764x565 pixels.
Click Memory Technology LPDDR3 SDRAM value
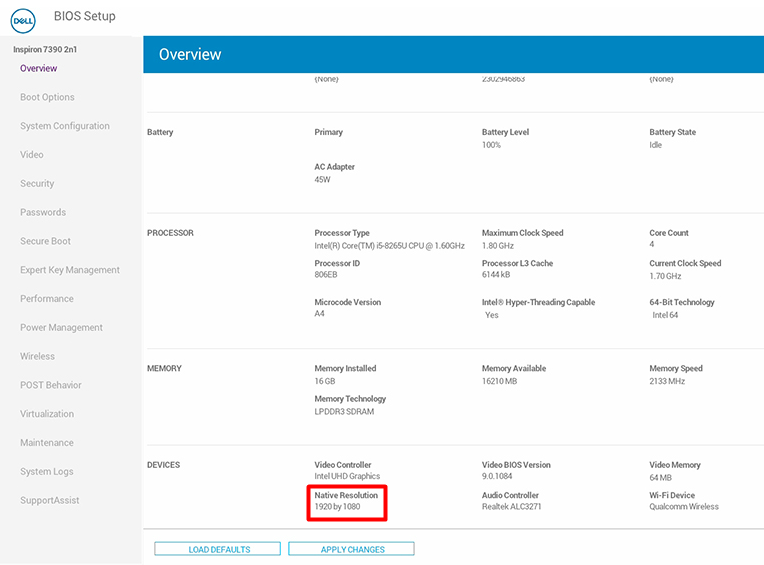tap(344, 411)
